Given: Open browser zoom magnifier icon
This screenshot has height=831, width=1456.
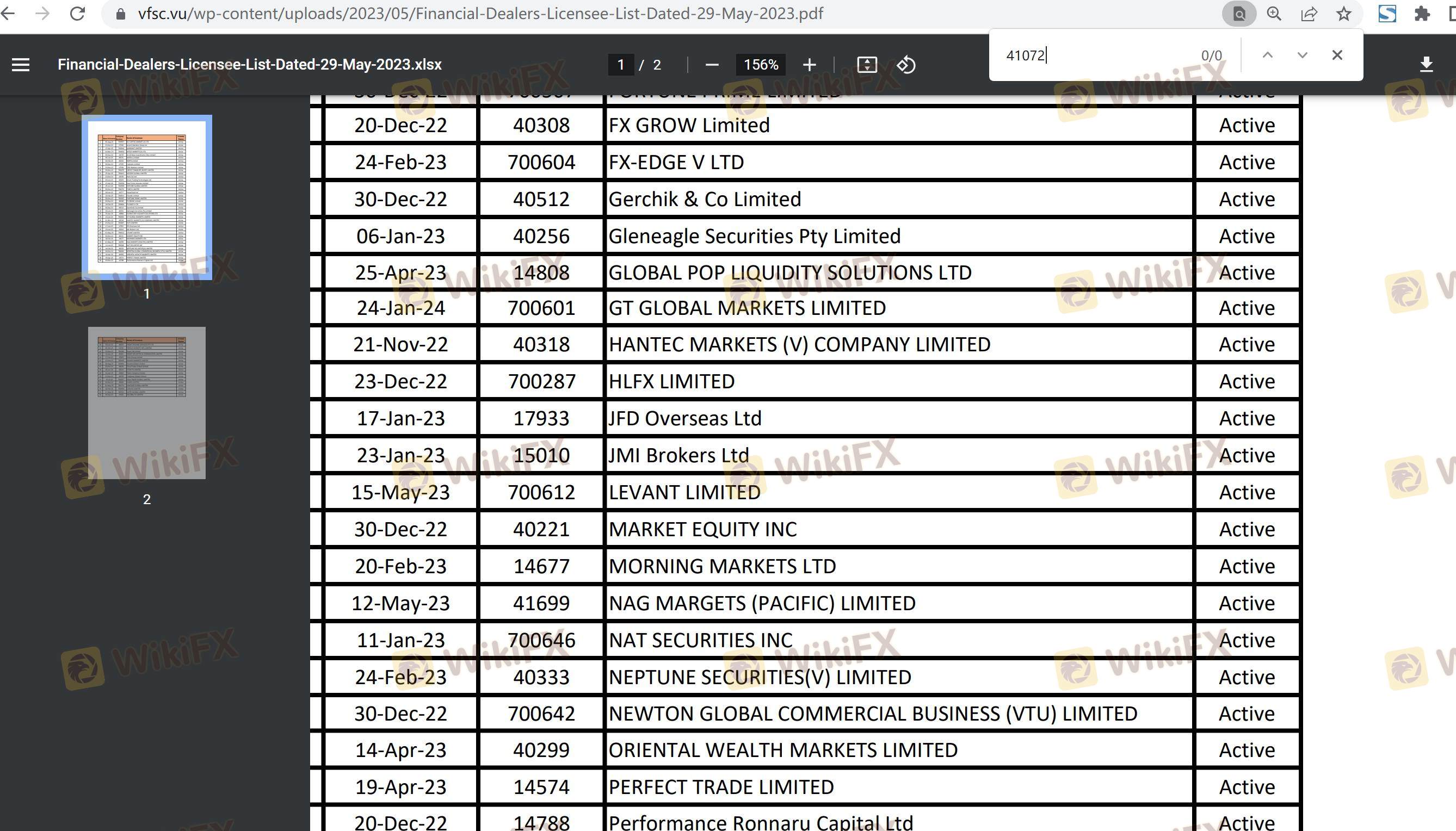Looking at the screenshot, I should 1274,14.
